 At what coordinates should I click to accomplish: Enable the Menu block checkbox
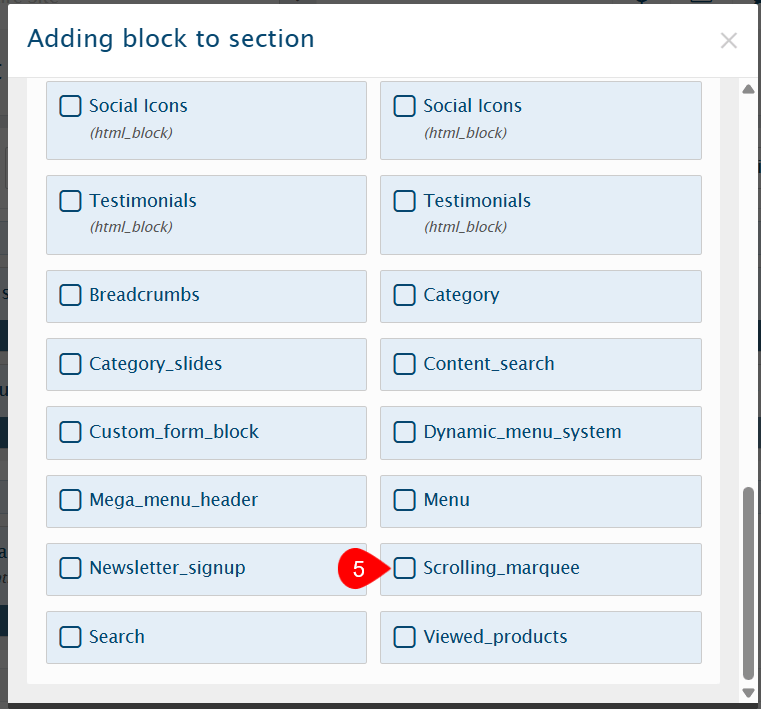(404, 500)
